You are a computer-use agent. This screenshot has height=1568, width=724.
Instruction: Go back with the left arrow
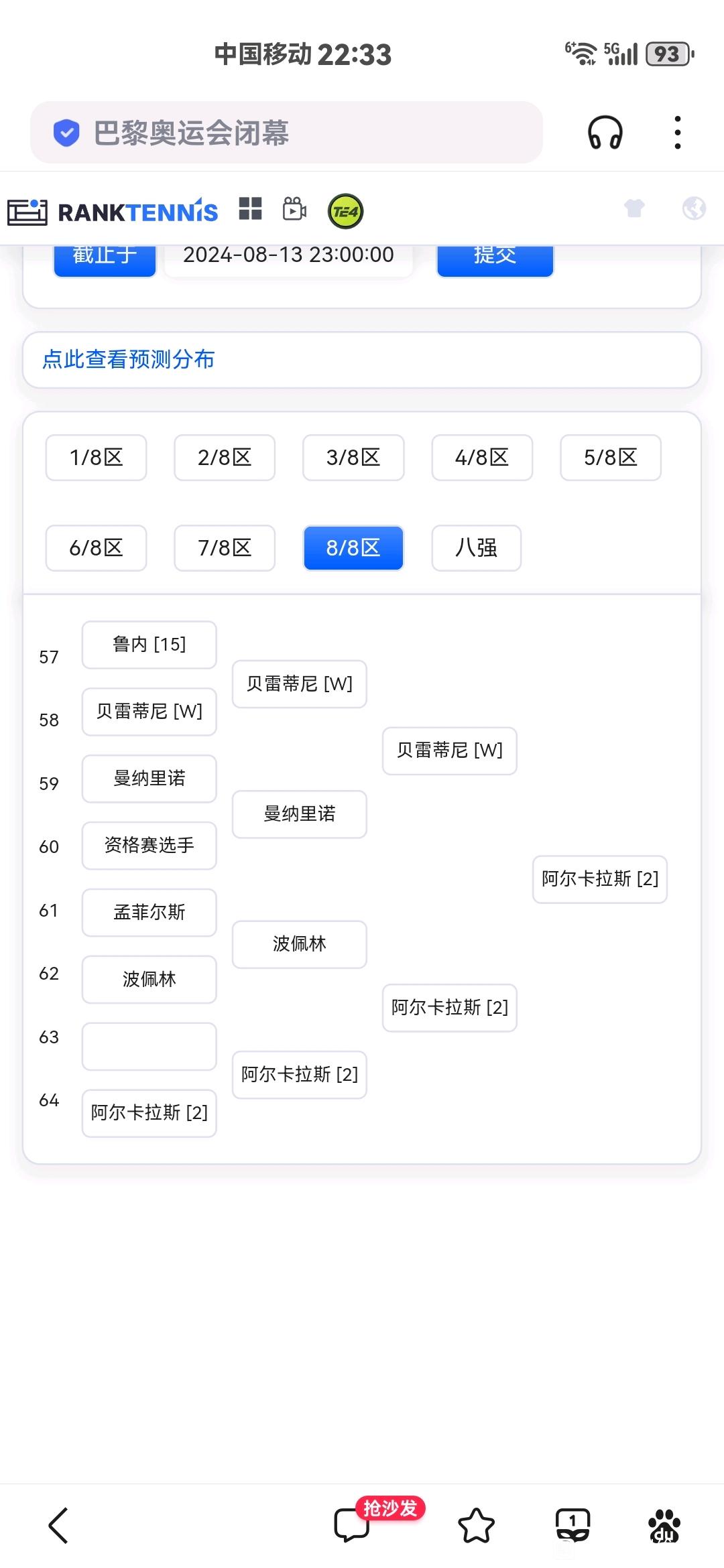click(59, 1526)
